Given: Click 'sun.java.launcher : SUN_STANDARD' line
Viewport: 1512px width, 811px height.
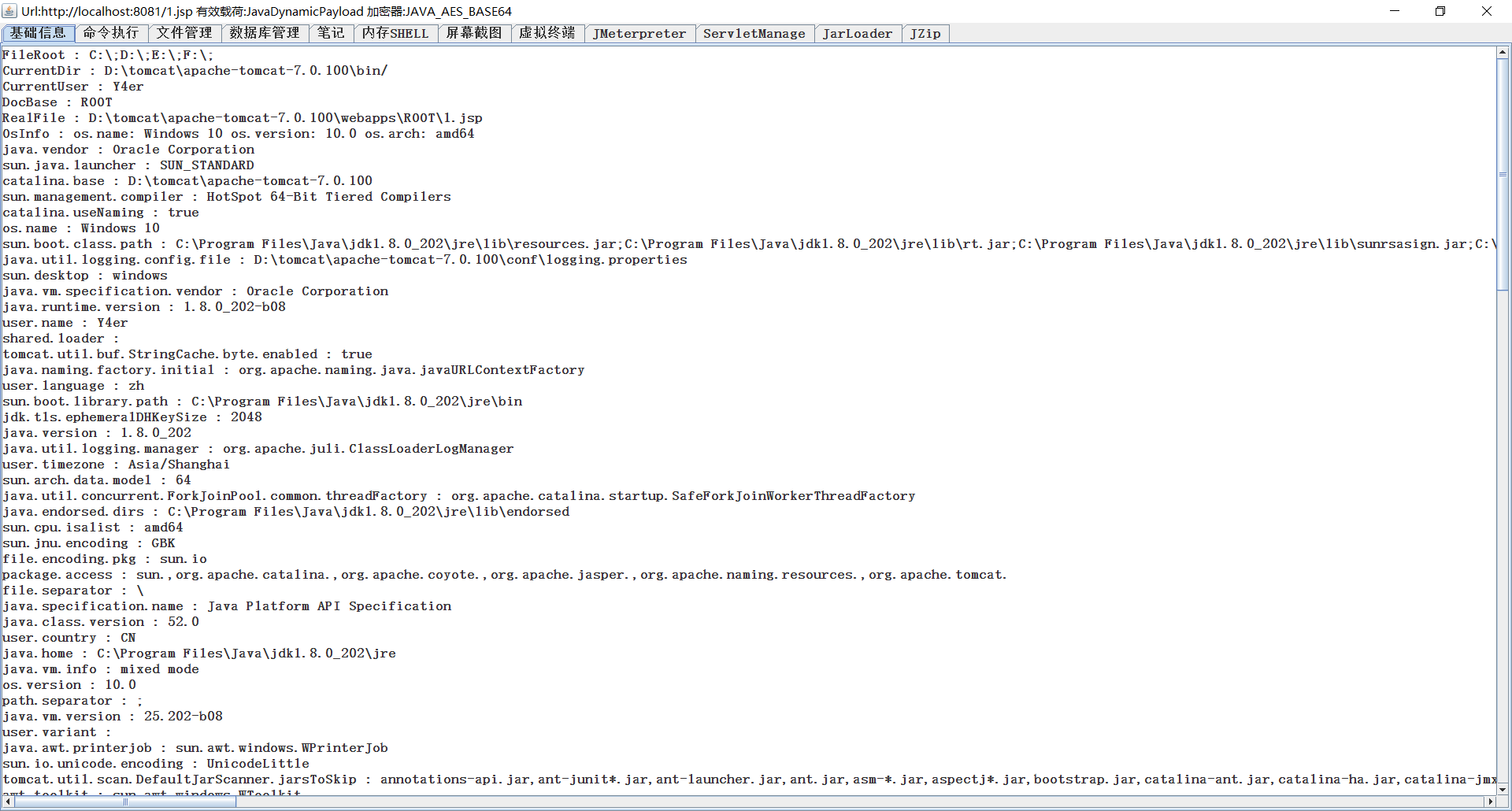Looking at the screenshot, I should pyautogui.click(x=128, y=165).
